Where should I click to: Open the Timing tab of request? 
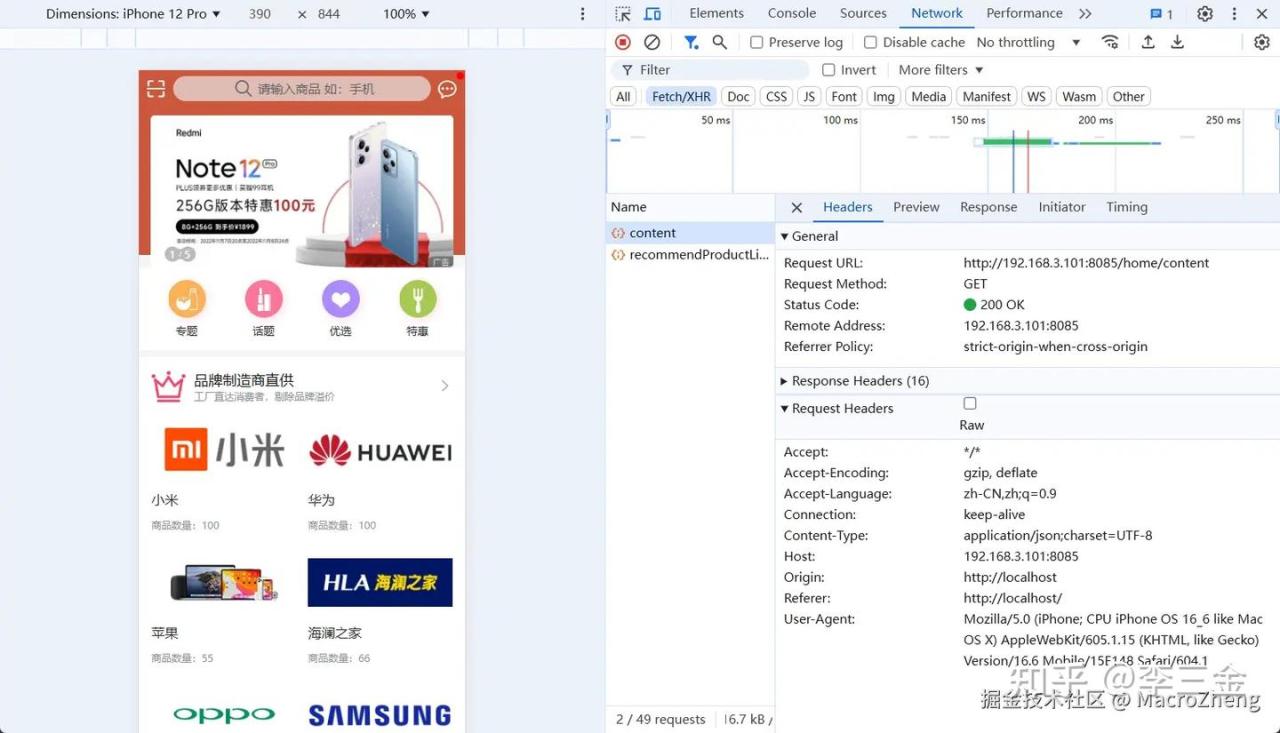click(1127, 207)
